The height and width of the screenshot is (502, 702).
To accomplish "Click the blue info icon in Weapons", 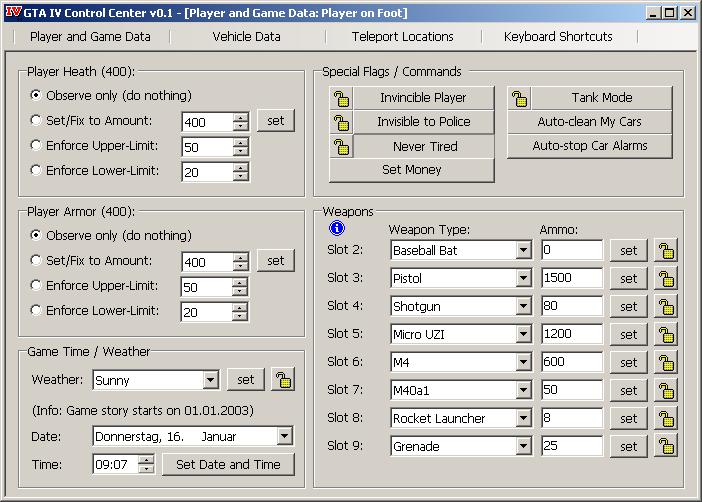I will 337,229.
